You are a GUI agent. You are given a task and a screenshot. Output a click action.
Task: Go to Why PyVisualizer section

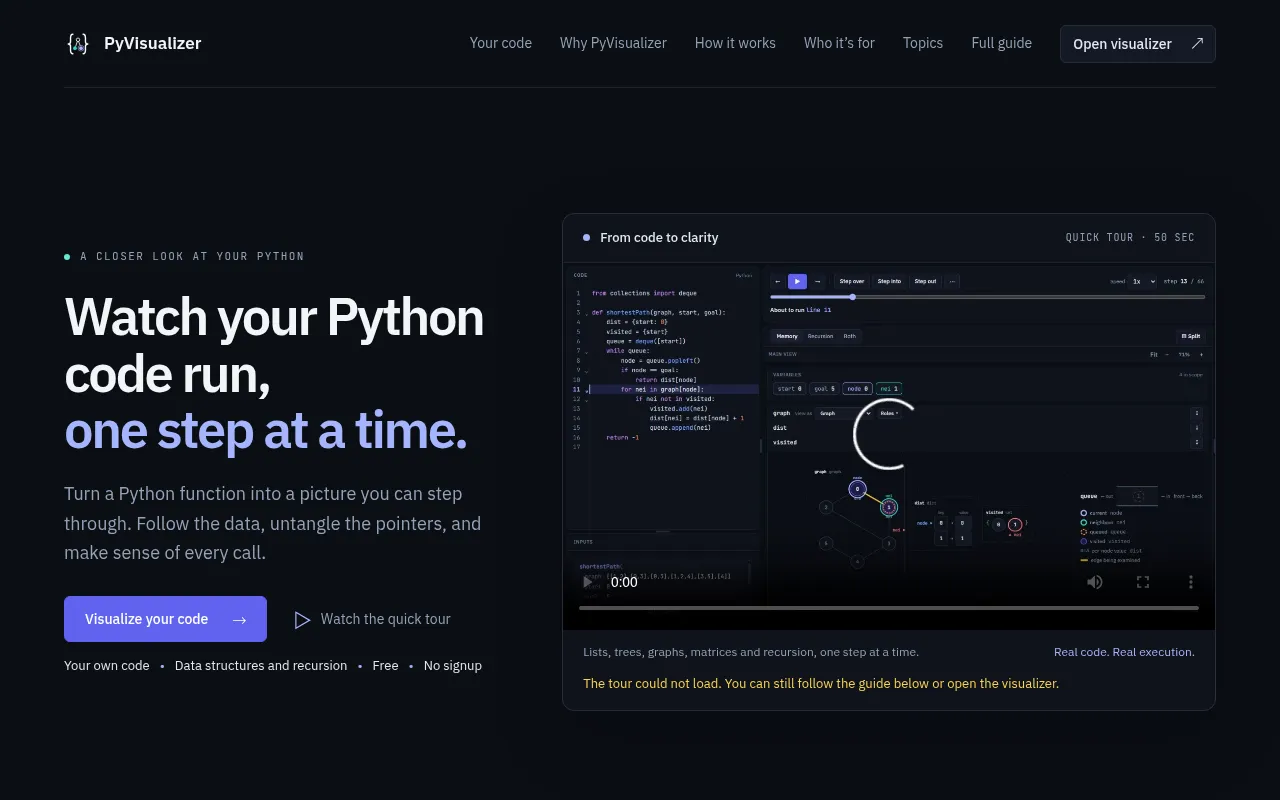[x=613, y=44]
